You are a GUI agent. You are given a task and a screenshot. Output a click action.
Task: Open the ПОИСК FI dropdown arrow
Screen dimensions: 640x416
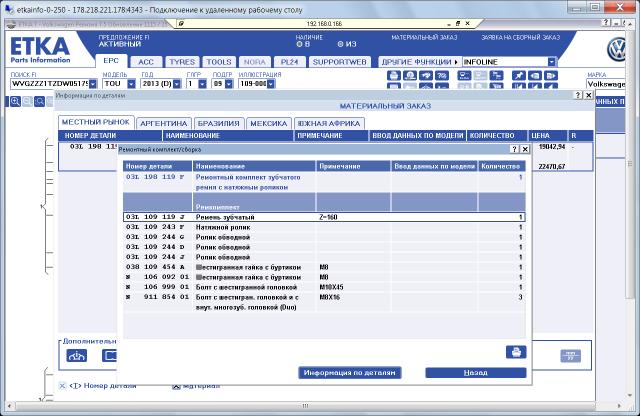point(93,84)
